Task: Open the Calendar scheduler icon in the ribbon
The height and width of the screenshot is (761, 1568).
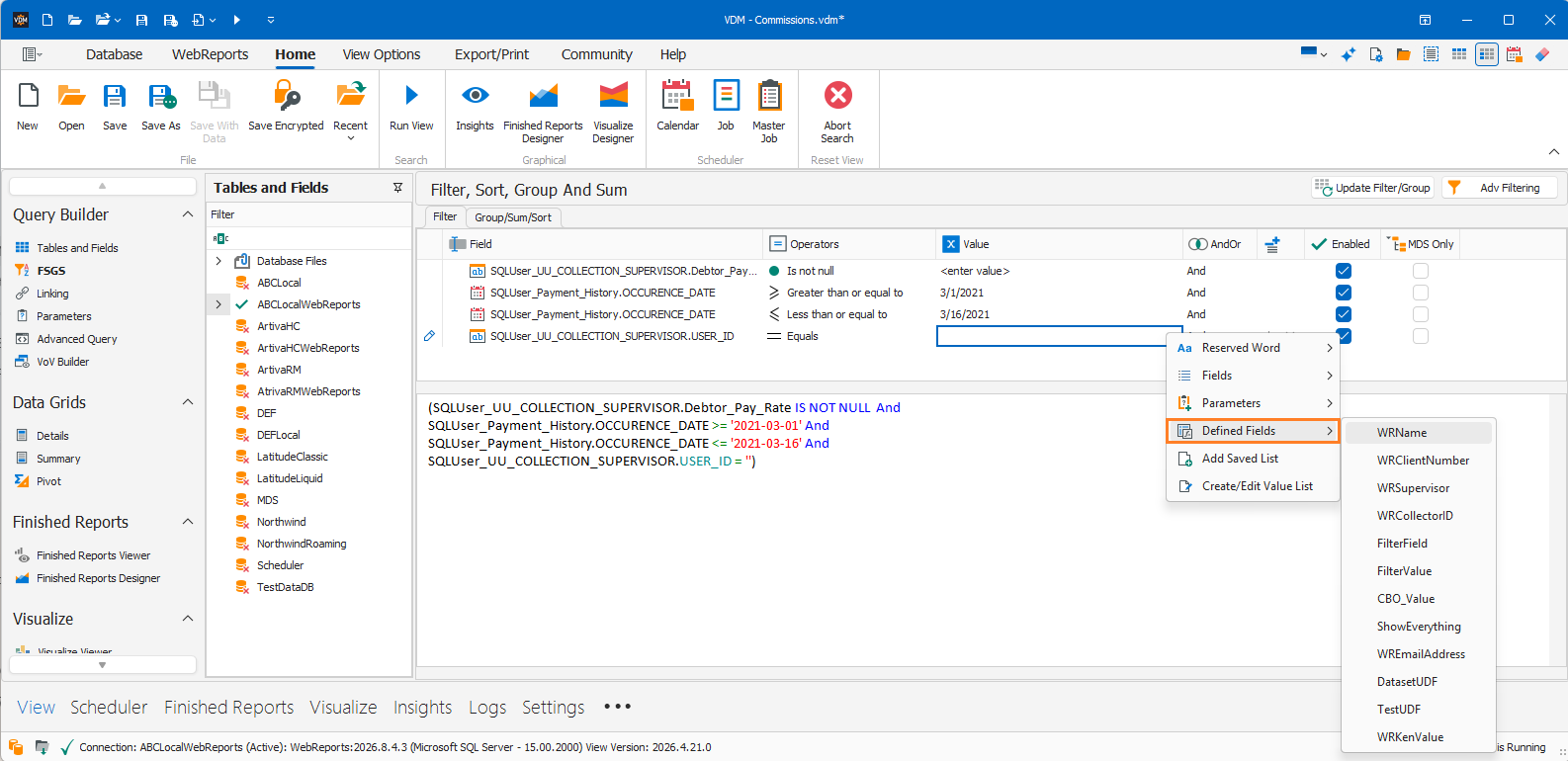Action: click(677, 96)
